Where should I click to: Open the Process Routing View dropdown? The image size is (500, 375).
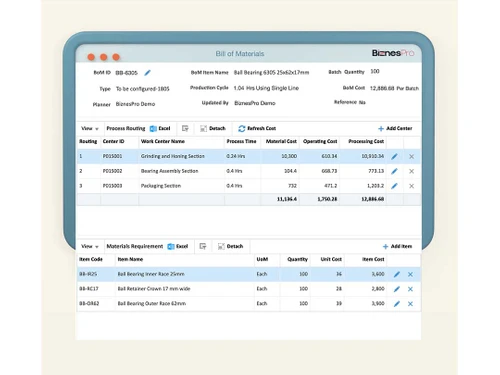[90, 128]
